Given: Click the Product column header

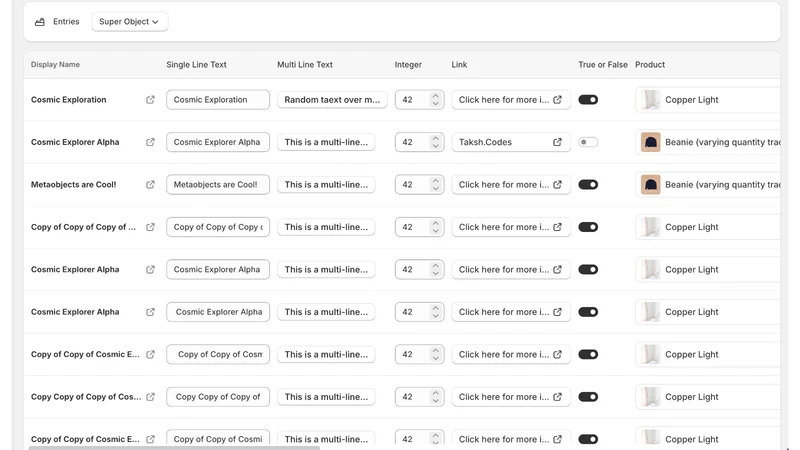Looking at the screenshot, I should click(649, 65).
